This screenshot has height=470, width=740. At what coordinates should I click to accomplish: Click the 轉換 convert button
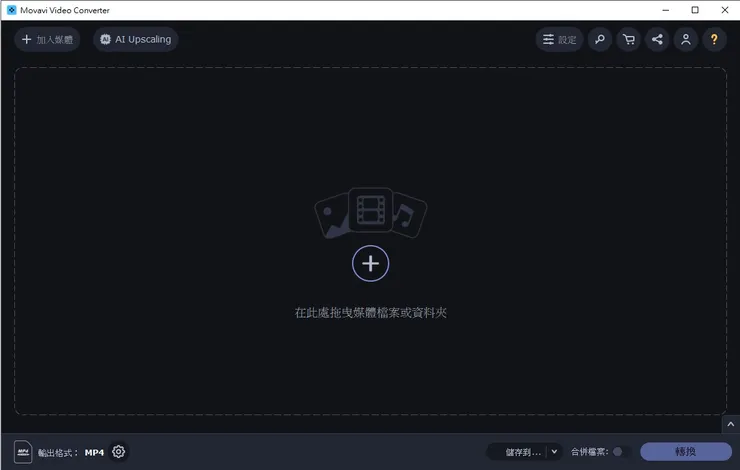tap(686, 452)
